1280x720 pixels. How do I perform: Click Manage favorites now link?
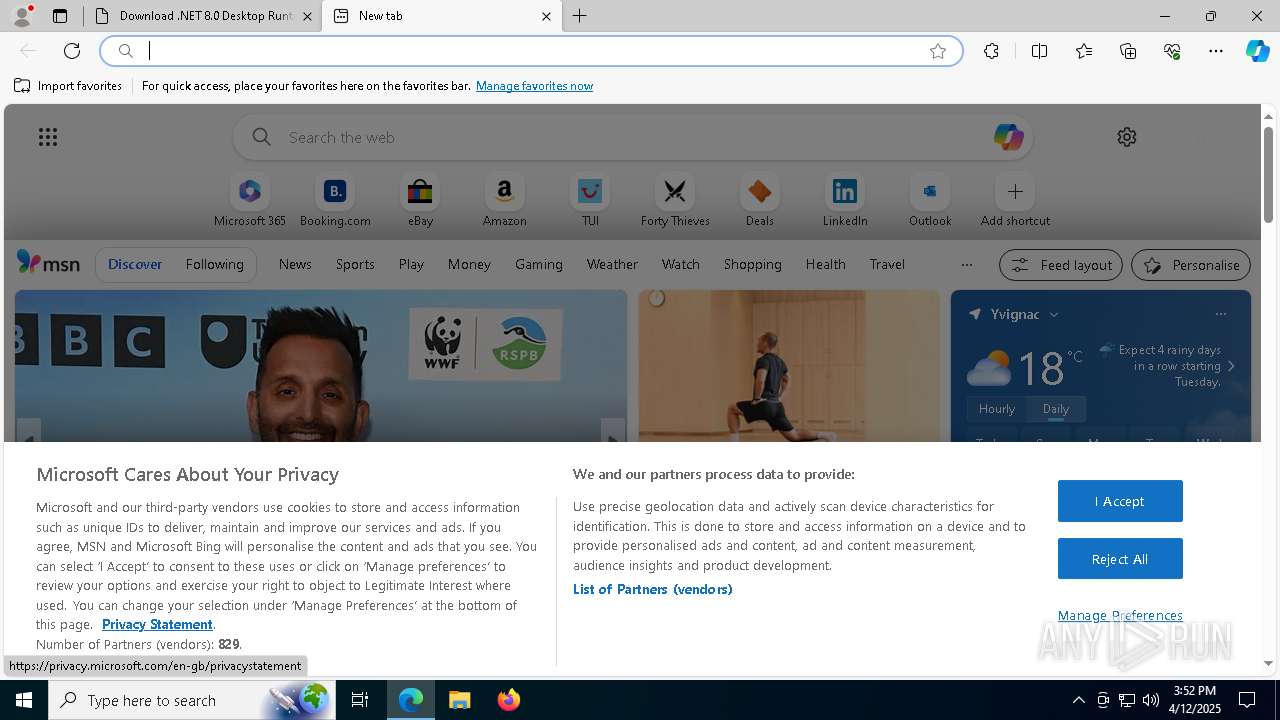(x=534, y=86)
